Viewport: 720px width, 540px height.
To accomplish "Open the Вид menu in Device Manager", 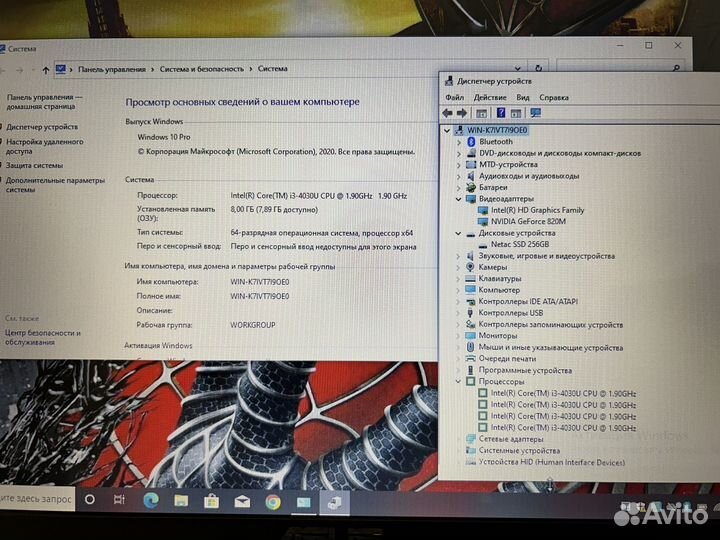I will (523, 97).
